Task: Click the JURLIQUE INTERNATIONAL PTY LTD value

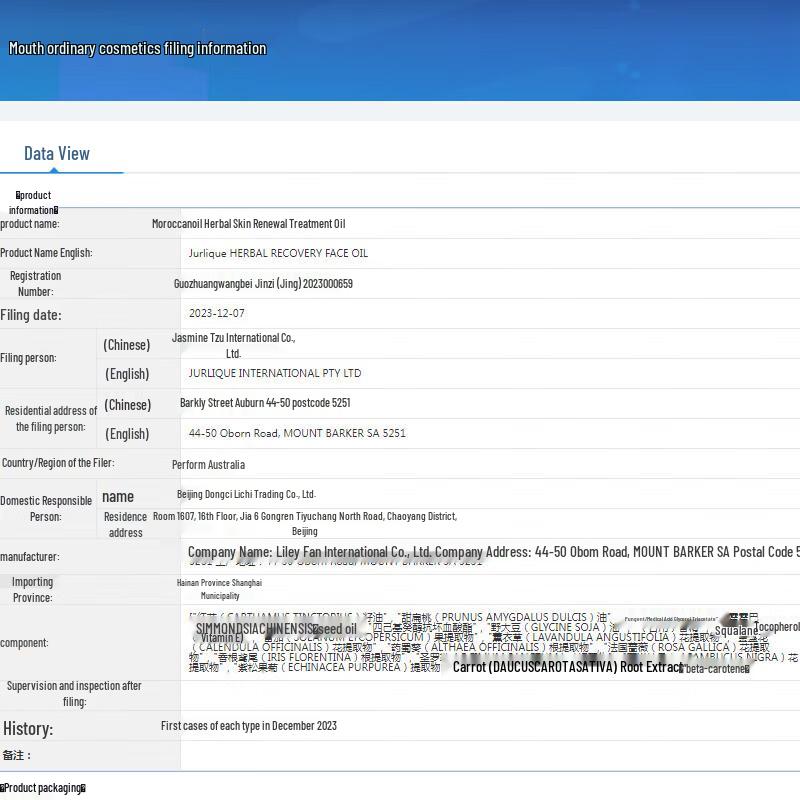Action: pos(275,373)
